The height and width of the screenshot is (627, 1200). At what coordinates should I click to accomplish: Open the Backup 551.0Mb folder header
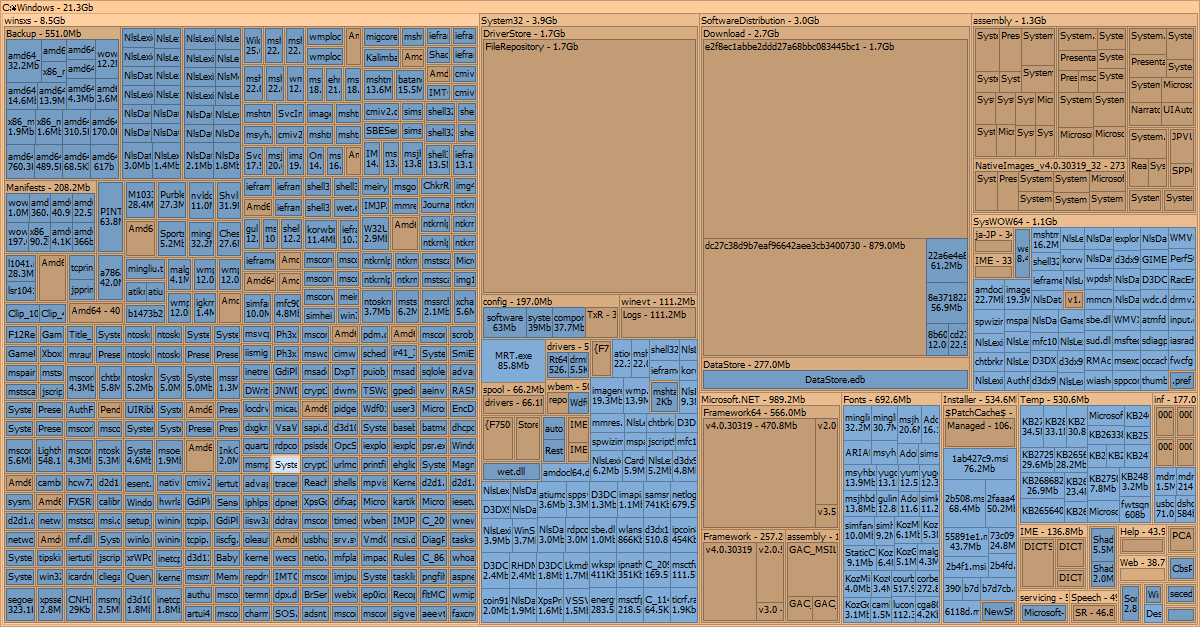coord(44,33)
